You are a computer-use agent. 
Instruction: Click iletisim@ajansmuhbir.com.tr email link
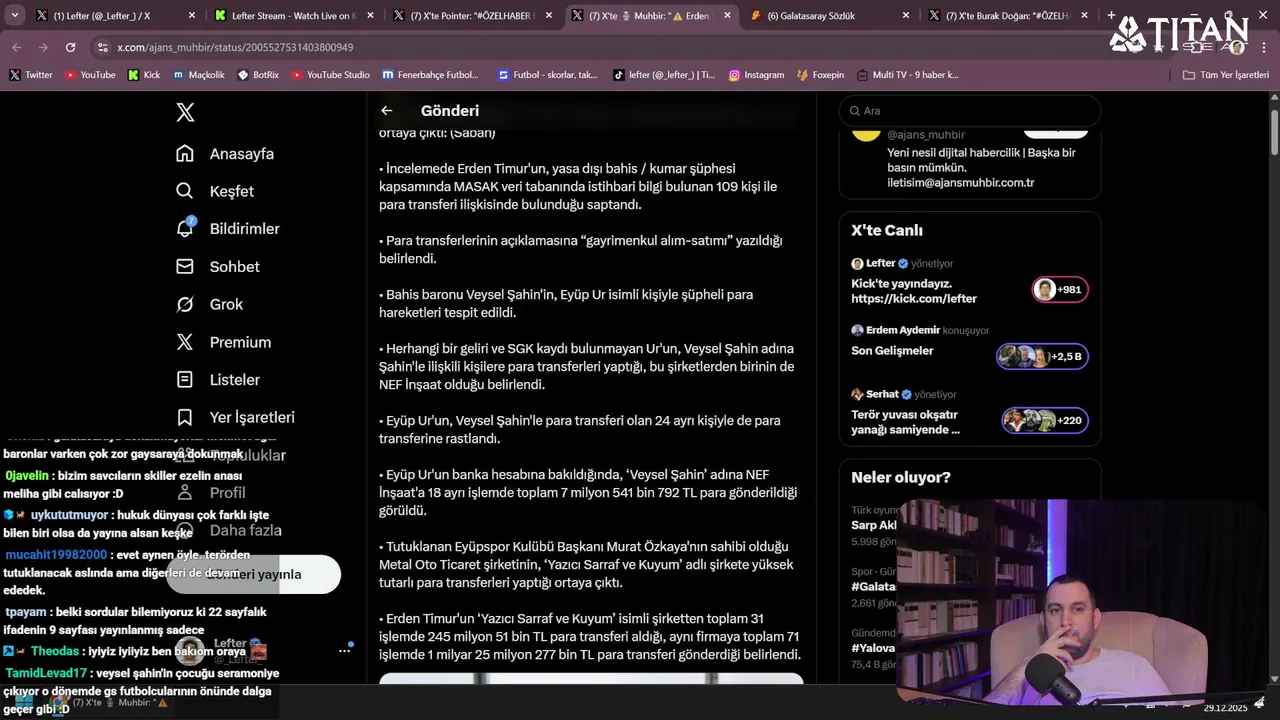[x=960, y=183]
